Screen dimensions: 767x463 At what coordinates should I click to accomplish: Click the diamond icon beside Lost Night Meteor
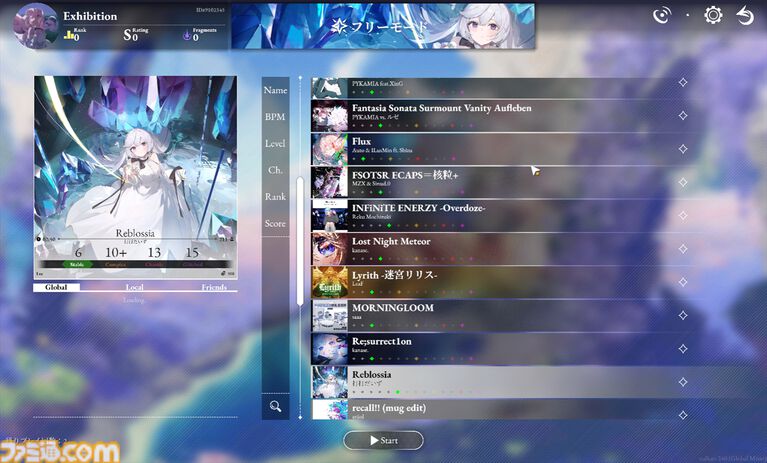[683, 249]
